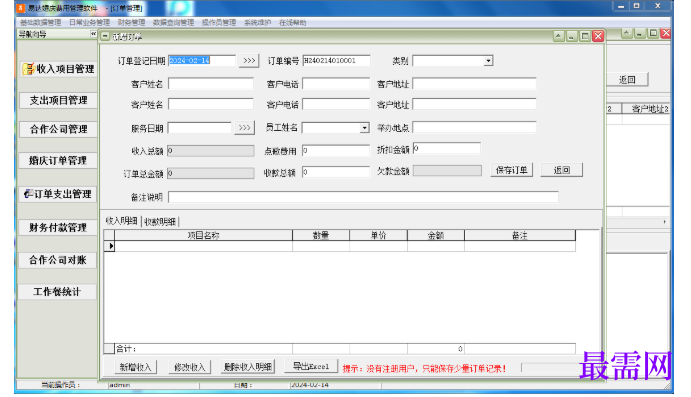Open the date picker beside 订单登记日期
This screenshot has width=691, height=397.
point(249,60)
